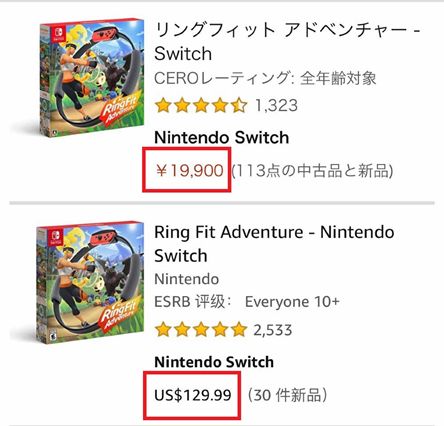Click the first star of the Japanese listing rating

click(x=163, y=106)
